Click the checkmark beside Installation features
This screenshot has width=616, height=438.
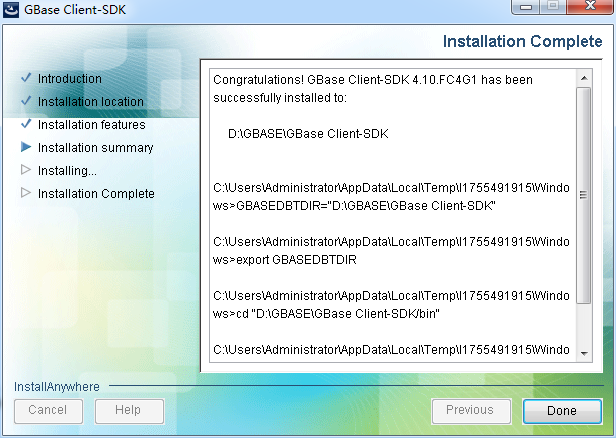tap(25, 124)
